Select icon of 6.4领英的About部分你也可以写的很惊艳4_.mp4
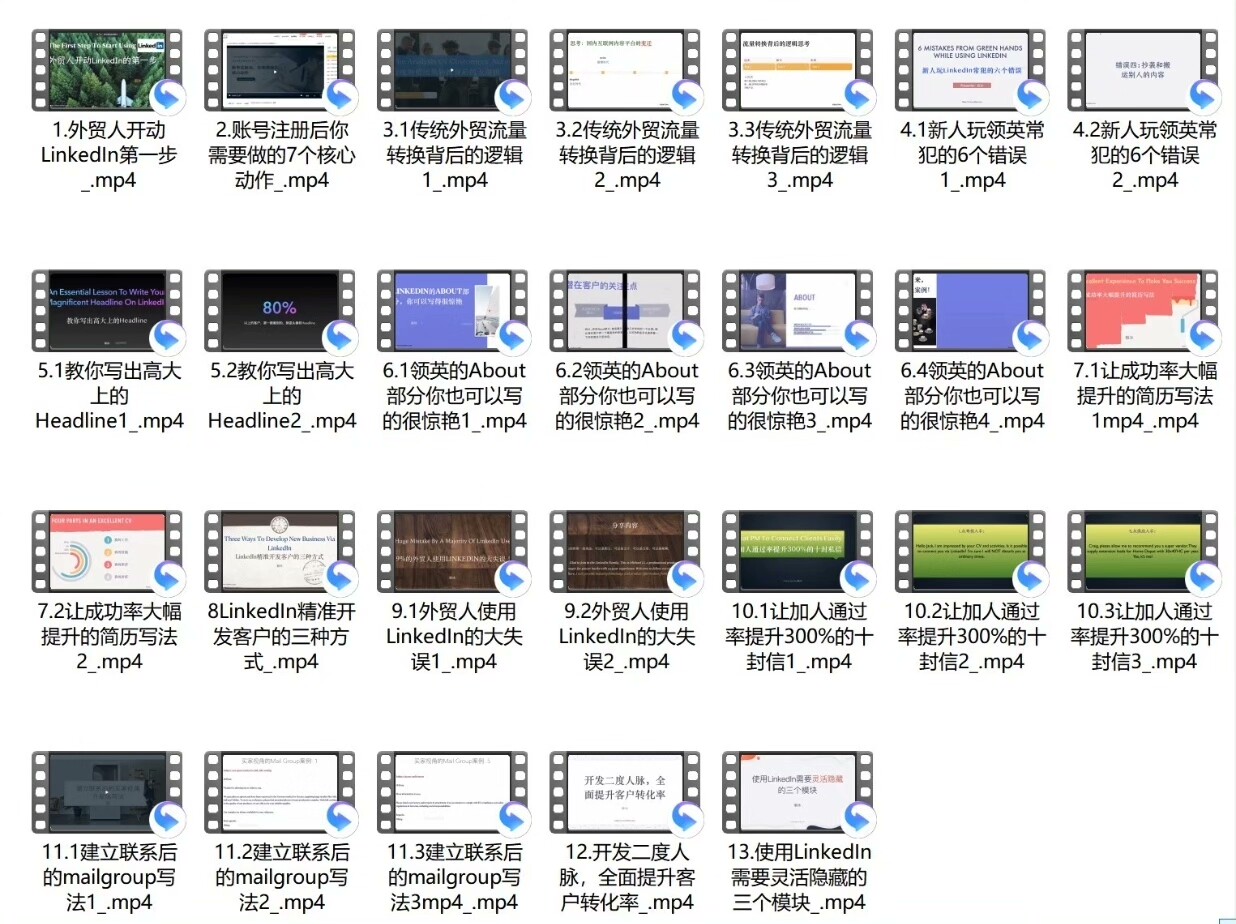The height and width of the screenshot is (924, 1236). click(x=971, y=310)
